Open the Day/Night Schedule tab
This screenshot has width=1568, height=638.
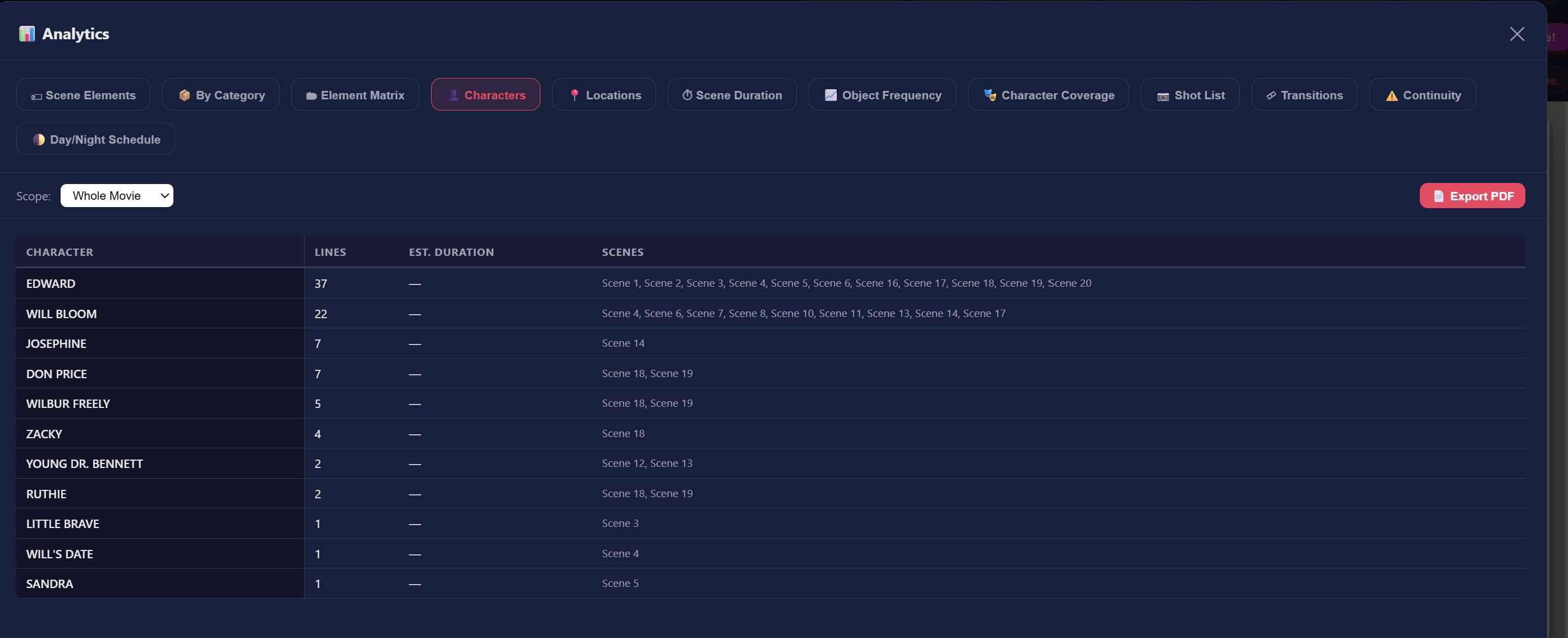click(95, 139)
